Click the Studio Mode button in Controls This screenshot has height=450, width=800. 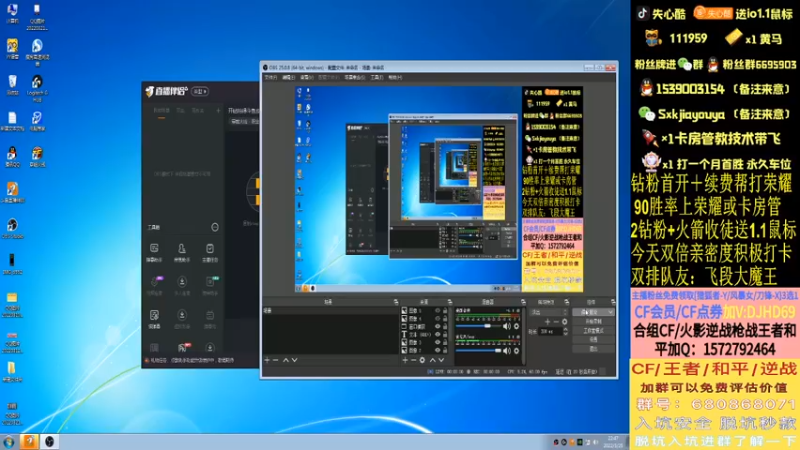pyautogui.click(x=593, y=331)
